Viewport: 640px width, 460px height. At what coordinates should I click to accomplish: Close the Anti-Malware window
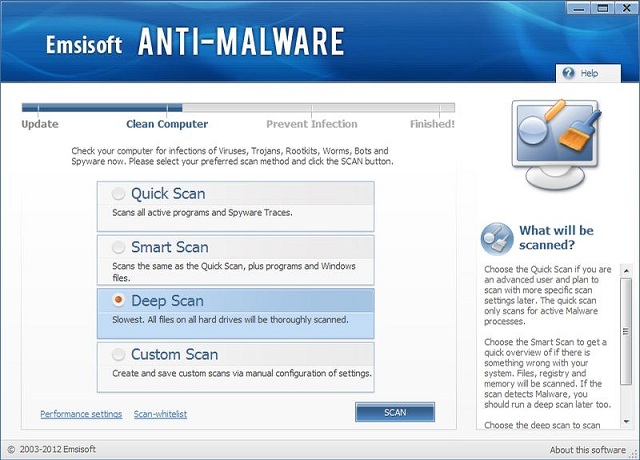click(x=627, y=8)
